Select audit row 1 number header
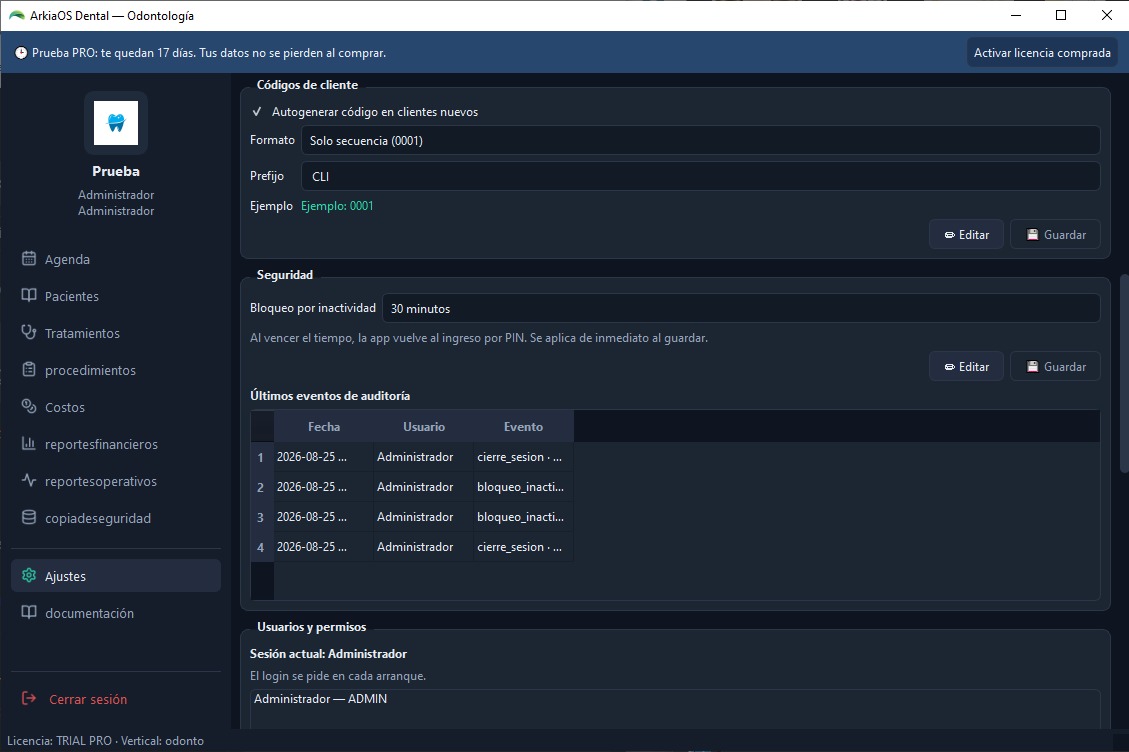 click(261, 457)
